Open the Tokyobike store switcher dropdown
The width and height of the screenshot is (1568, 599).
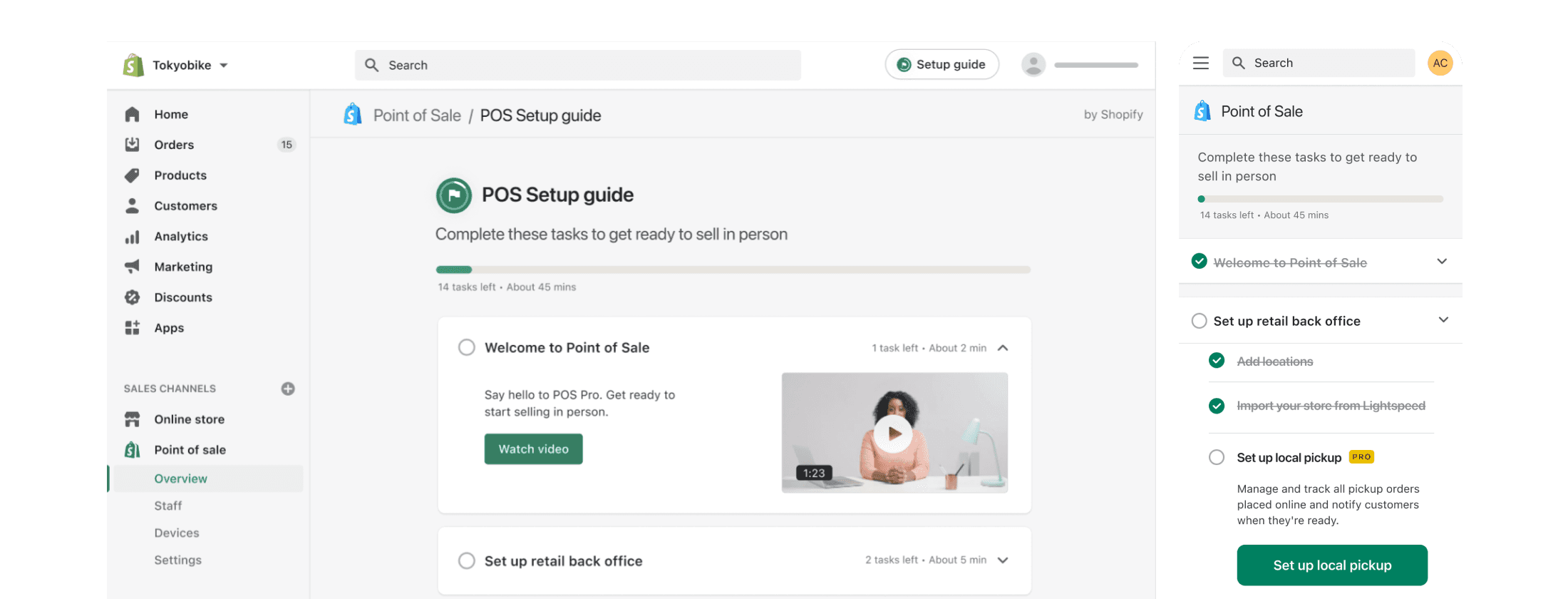[x=190, y=65]
